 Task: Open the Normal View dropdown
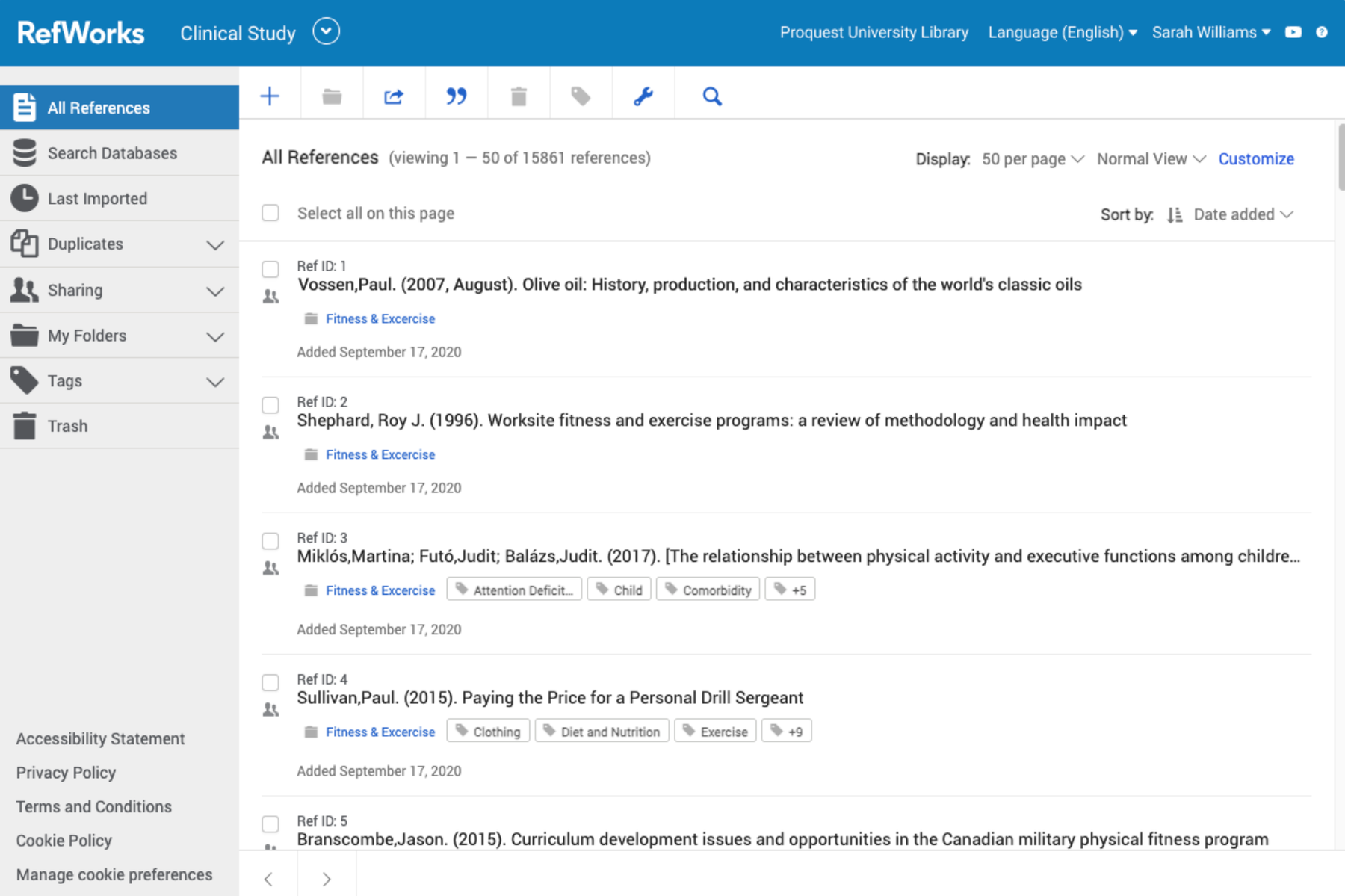point(1151,159)
